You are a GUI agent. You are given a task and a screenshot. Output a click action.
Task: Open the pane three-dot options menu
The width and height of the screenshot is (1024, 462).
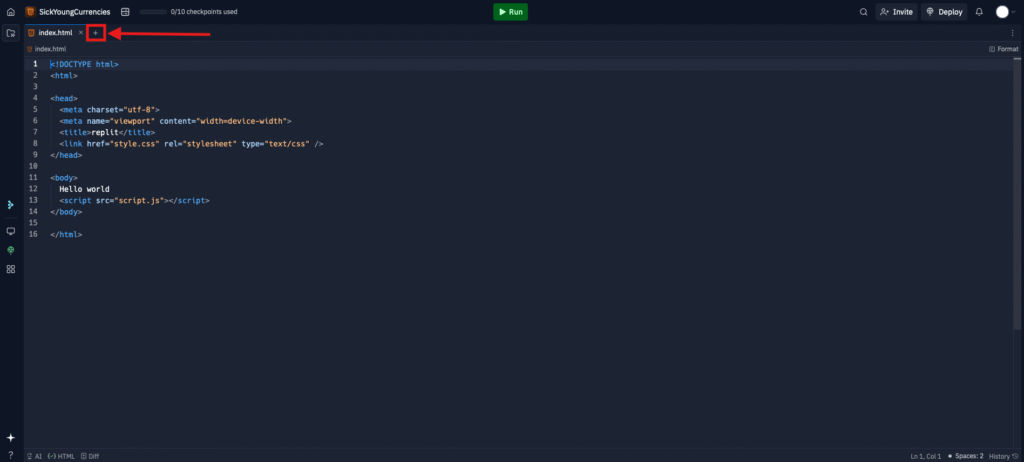point(1012,33)
